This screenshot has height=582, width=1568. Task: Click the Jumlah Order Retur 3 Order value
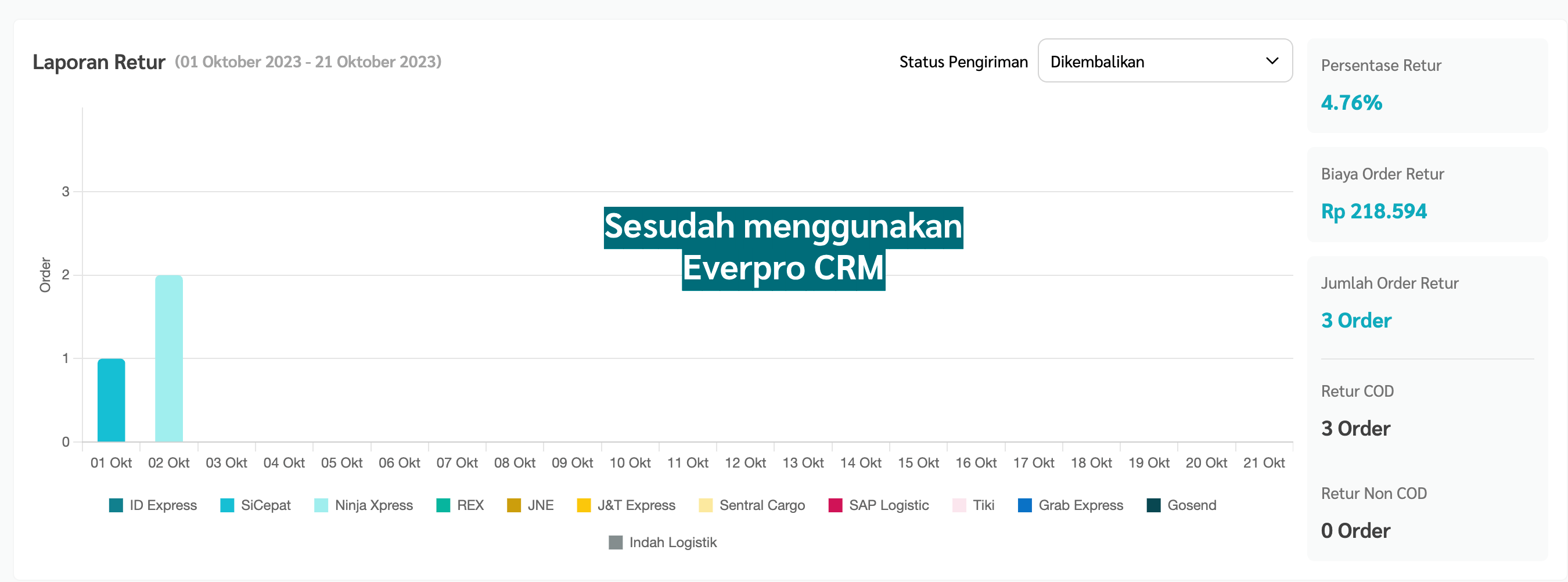point(1355,320)
